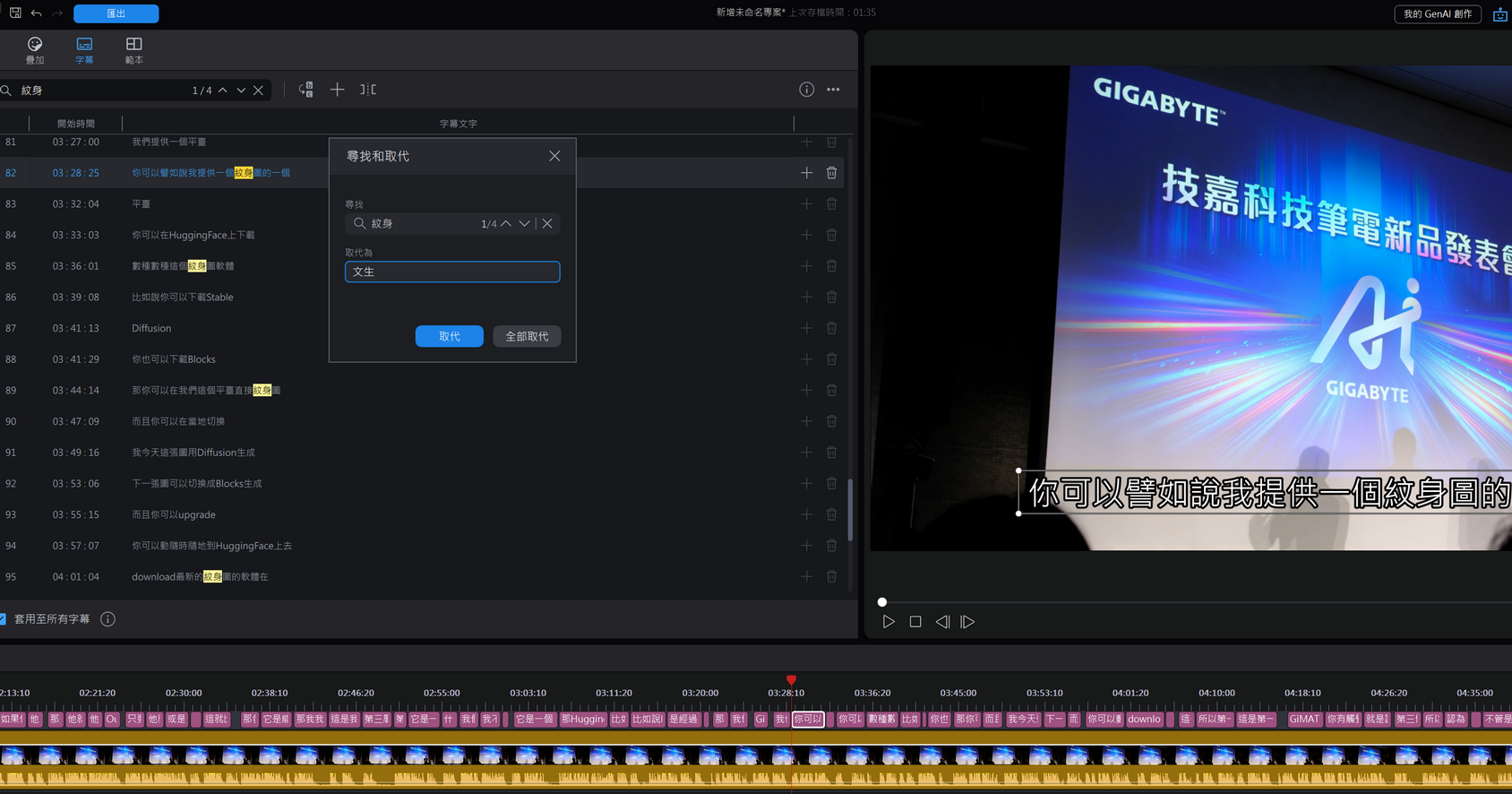
Task: Click the split subtitle icon in toolbar
Action: pos(368,90)
